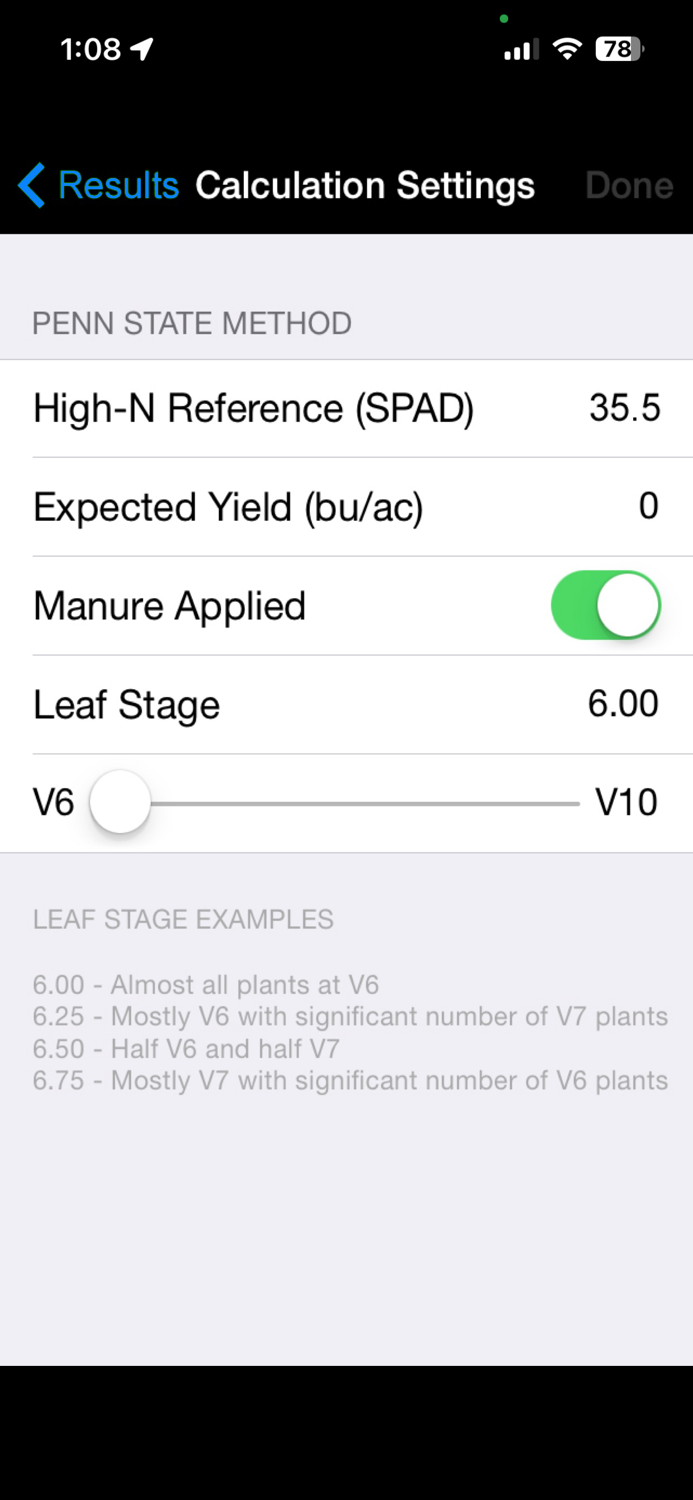Viewport: 693px width, 1500px height.
Task: Tap the battery indicator showing 78
Action: (621, 47)
